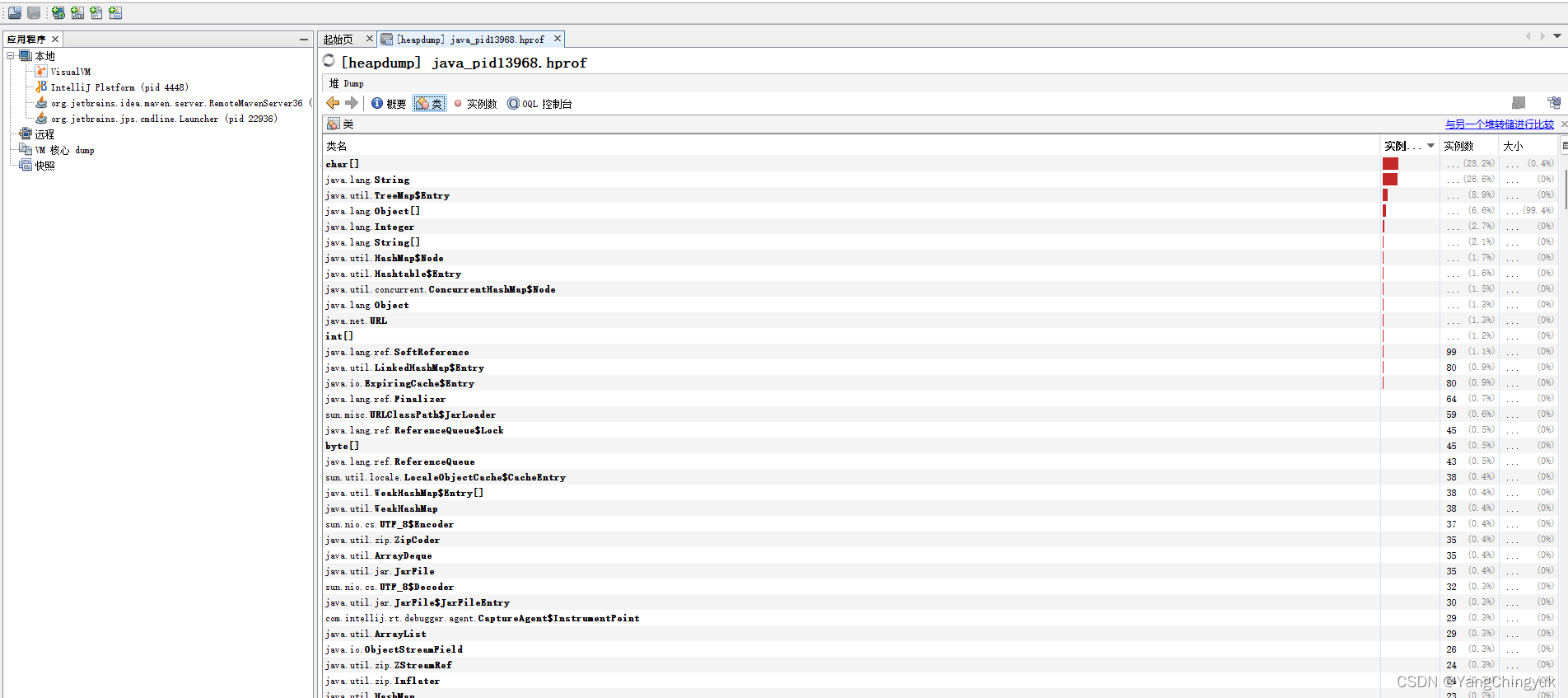Open the 概要 summary view
Screen dimensions: 1568x698
(389, 104)
